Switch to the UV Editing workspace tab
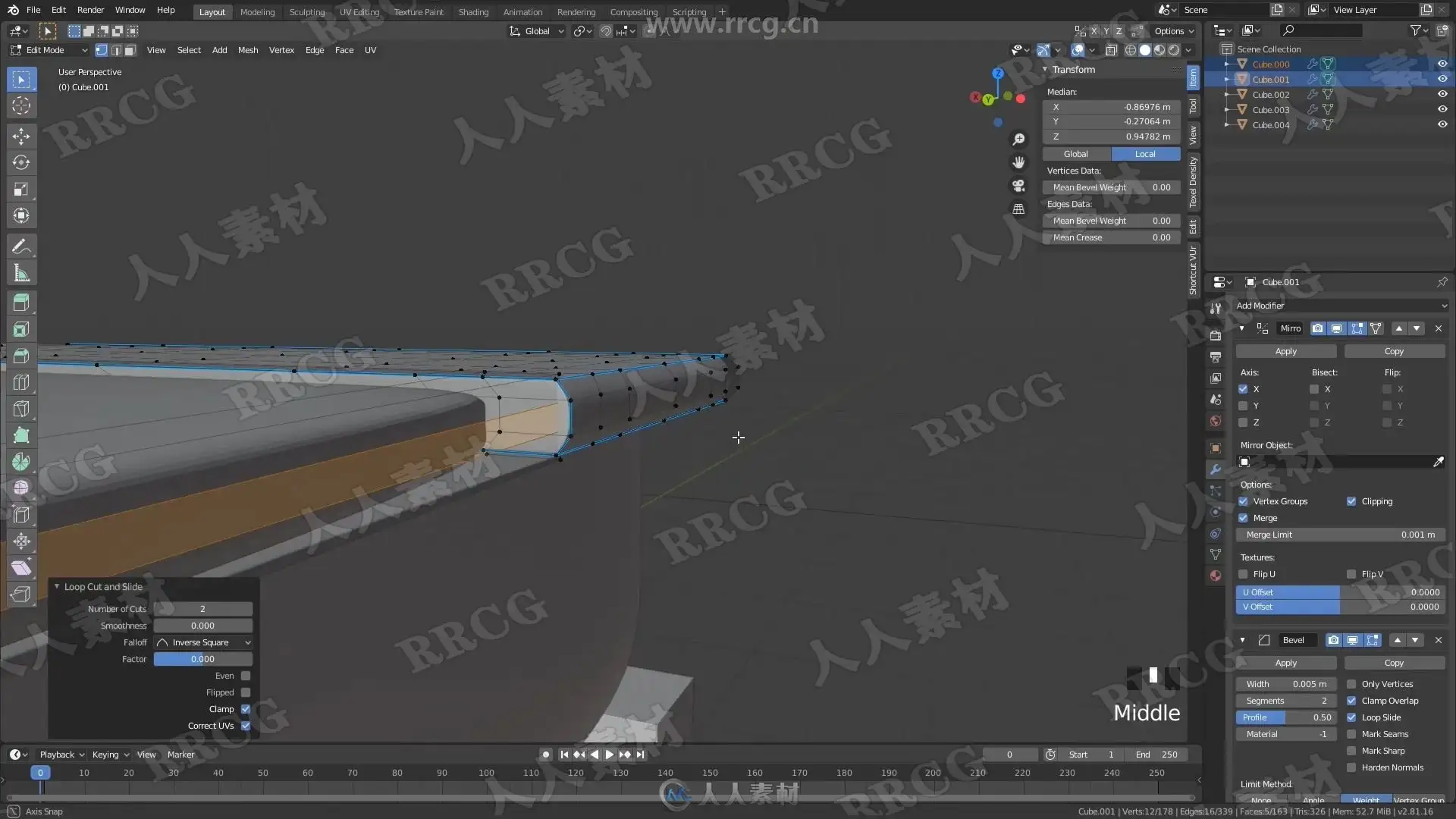 [359, 12]
